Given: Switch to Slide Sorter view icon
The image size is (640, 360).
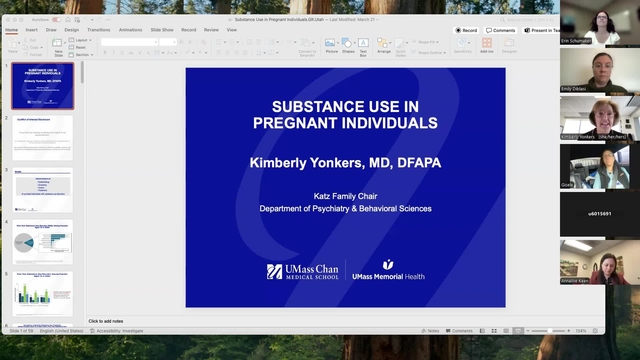Looking at the screenshot, I should tap(494, 331).
